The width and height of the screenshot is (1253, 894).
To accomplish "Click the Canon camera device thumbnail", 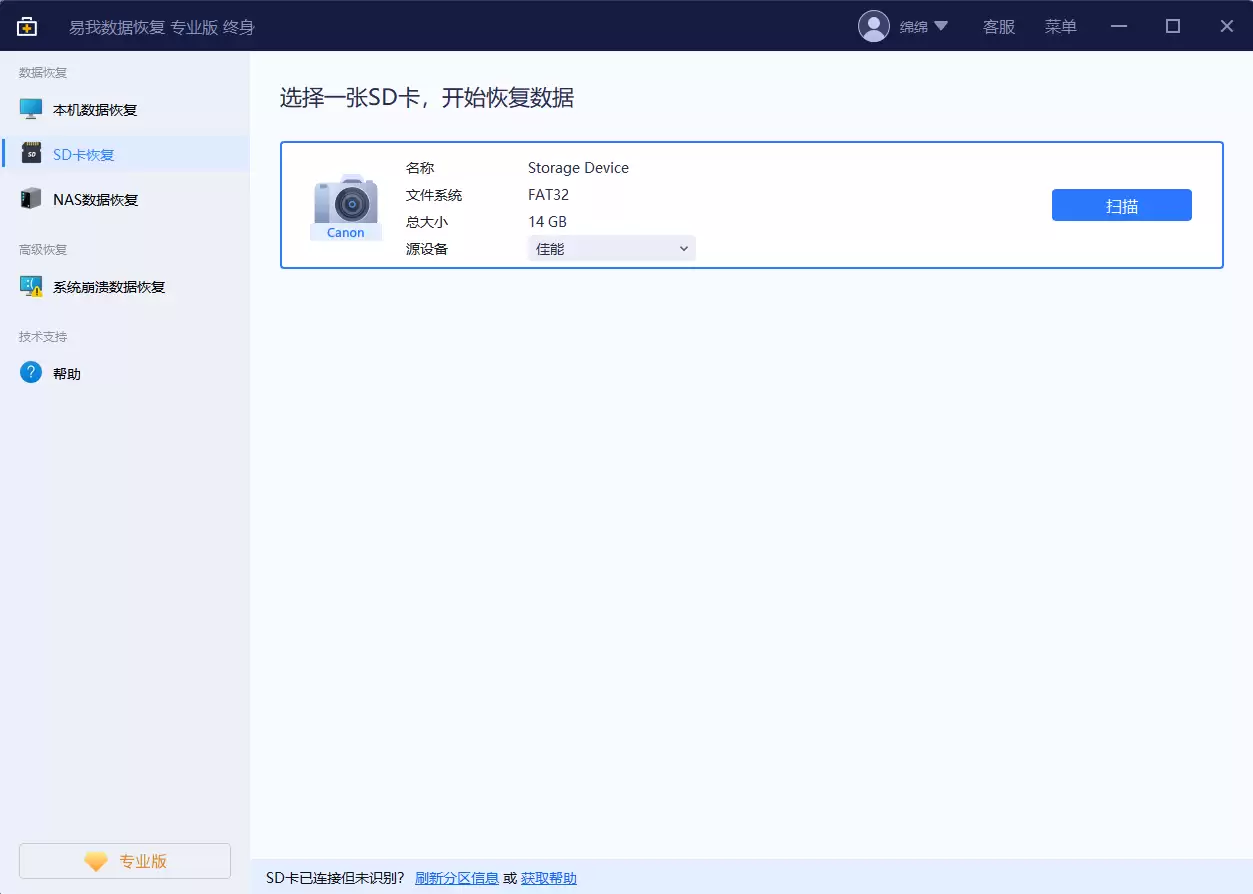I will pos(346,205).
